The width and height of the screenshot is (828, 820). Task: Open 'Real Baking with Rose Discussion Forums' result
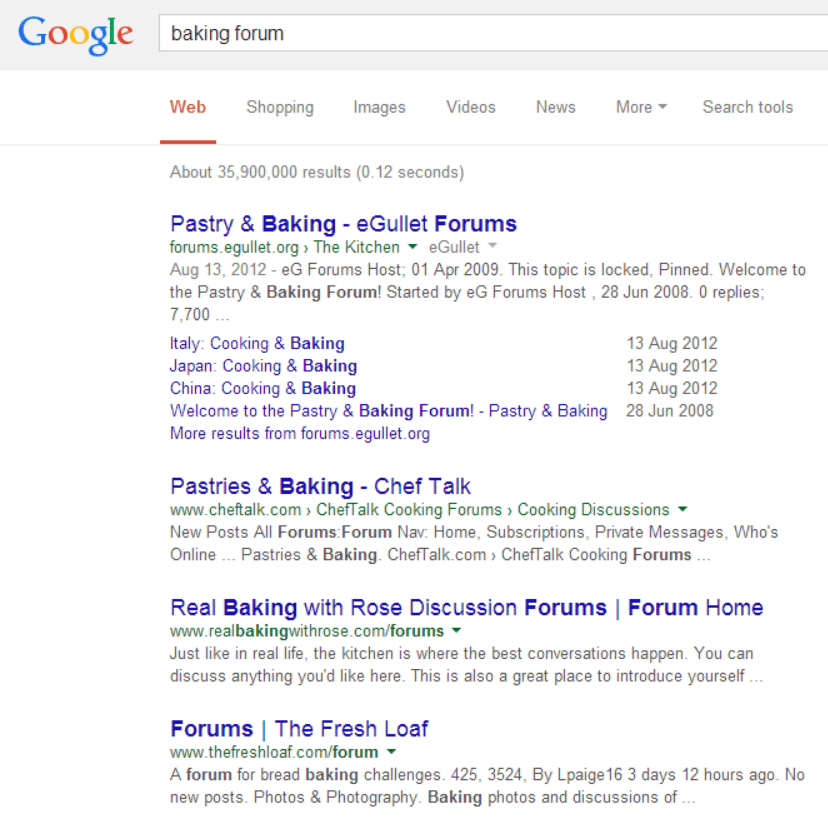pyautogui.click(x=467, y=608)
